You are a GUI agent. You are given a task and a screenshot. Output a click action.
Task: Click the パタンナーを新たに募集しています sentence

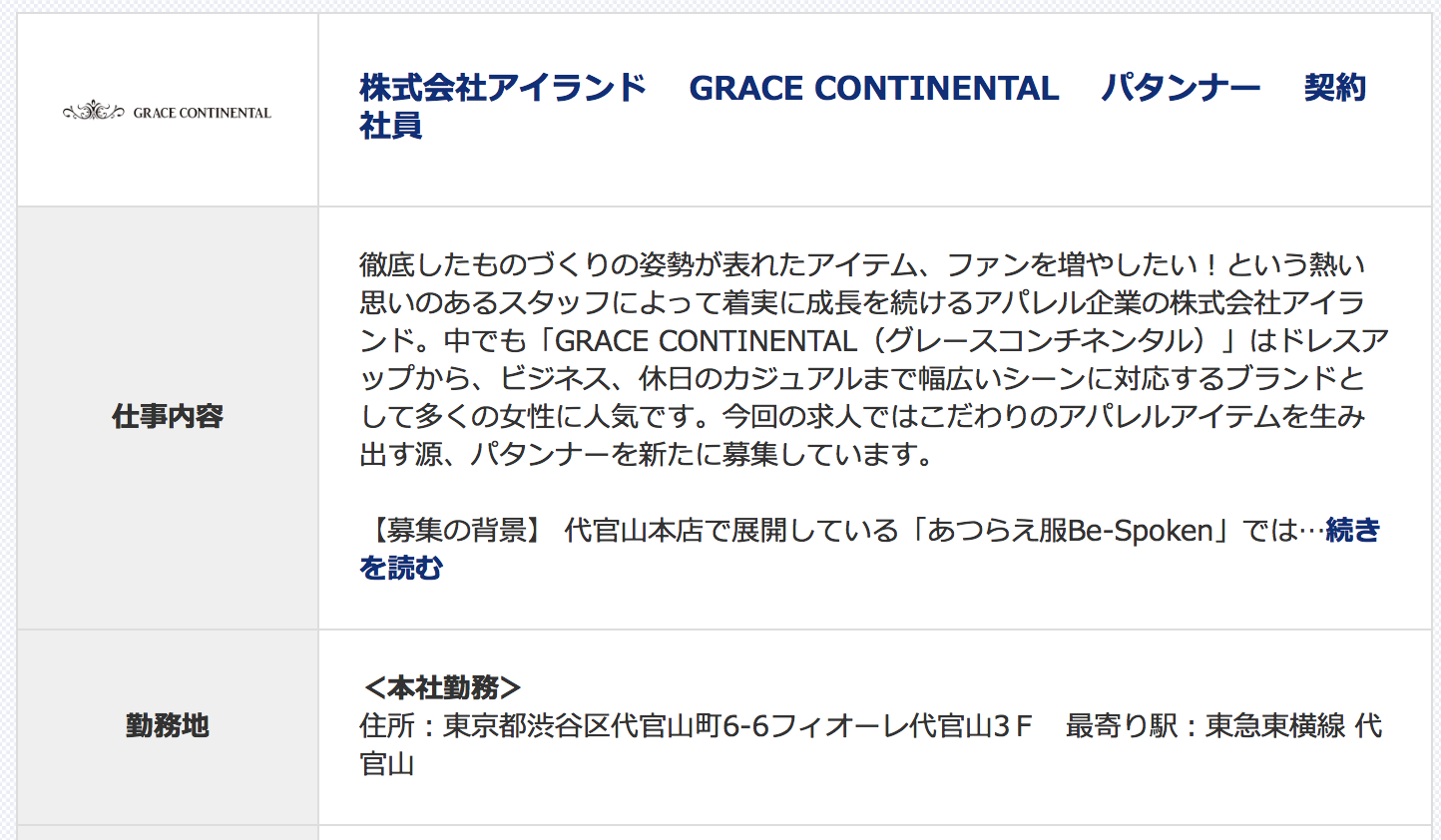click(702, 454)
